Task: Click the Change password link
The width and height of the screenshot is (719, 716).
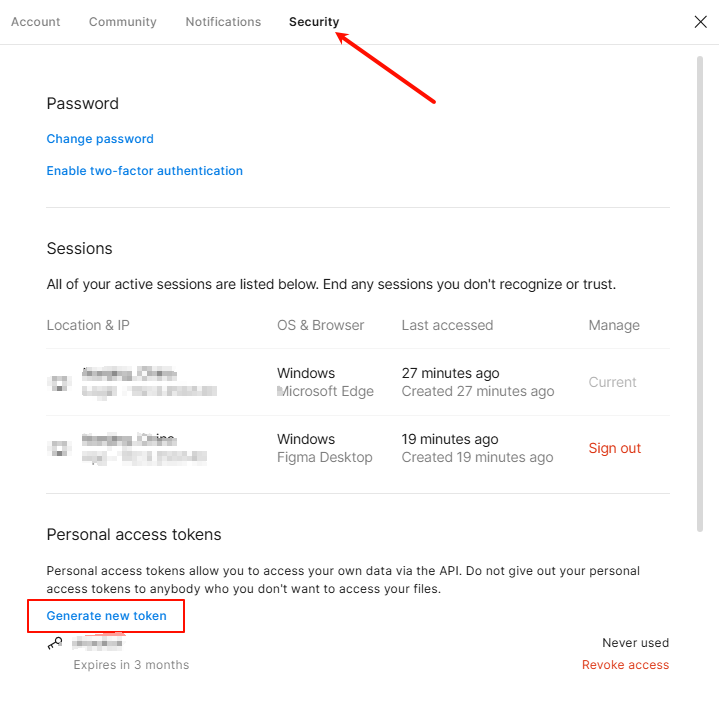Action: point(100,139)
